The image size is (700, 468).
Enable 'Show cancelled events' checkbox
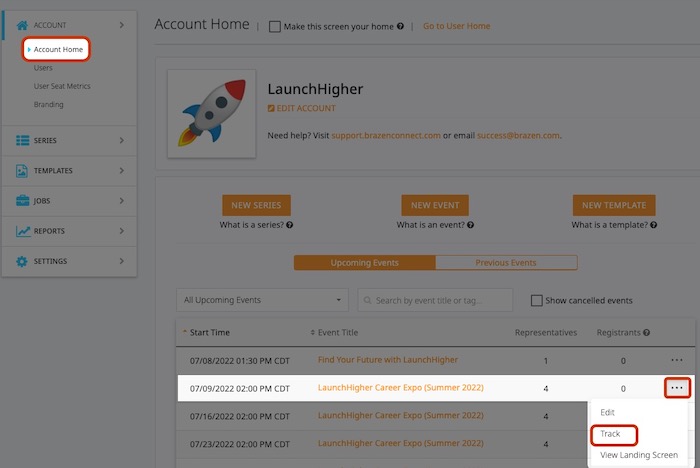point(537,300)
